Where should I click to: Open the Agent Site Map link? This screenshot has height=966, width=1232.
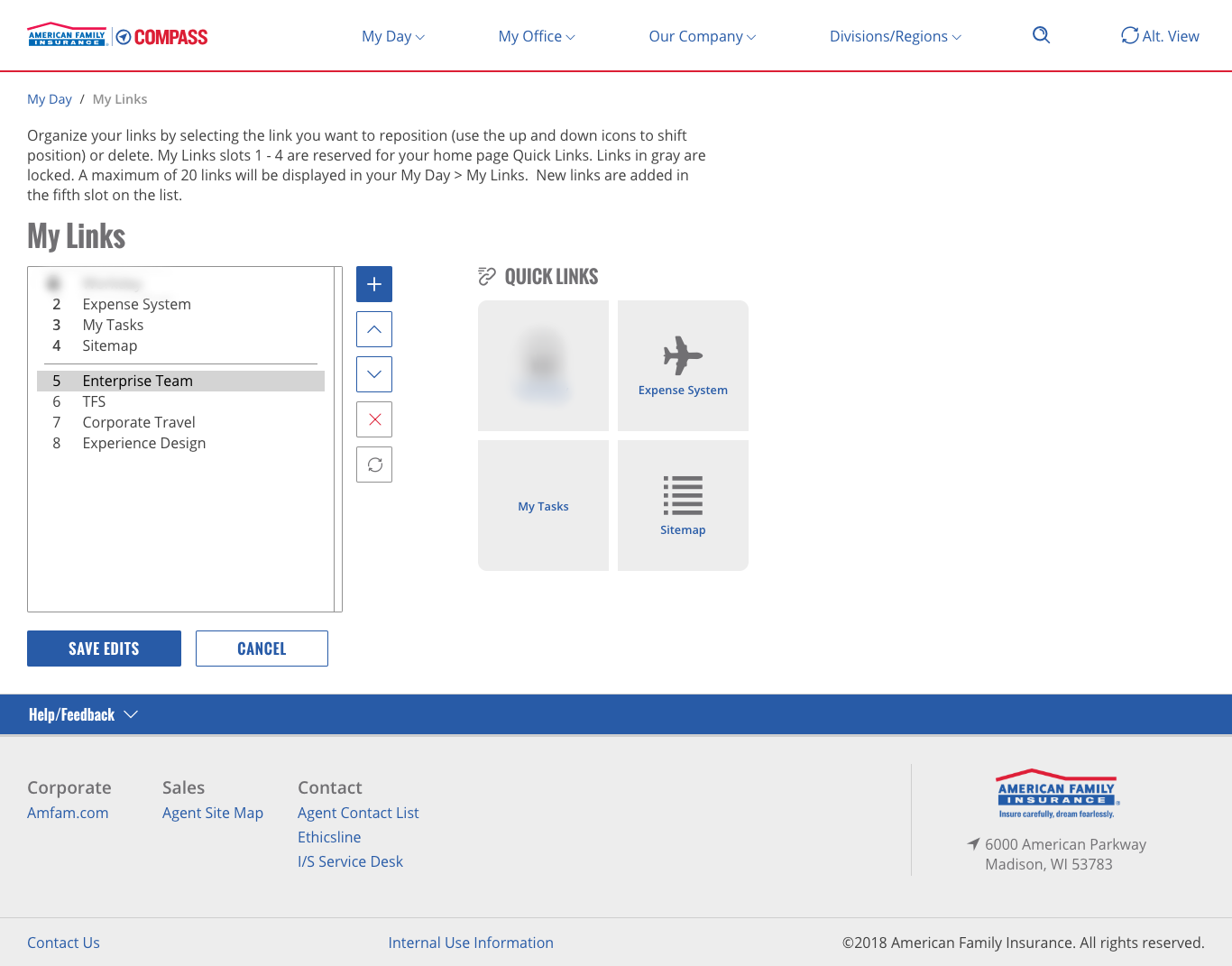213,813
